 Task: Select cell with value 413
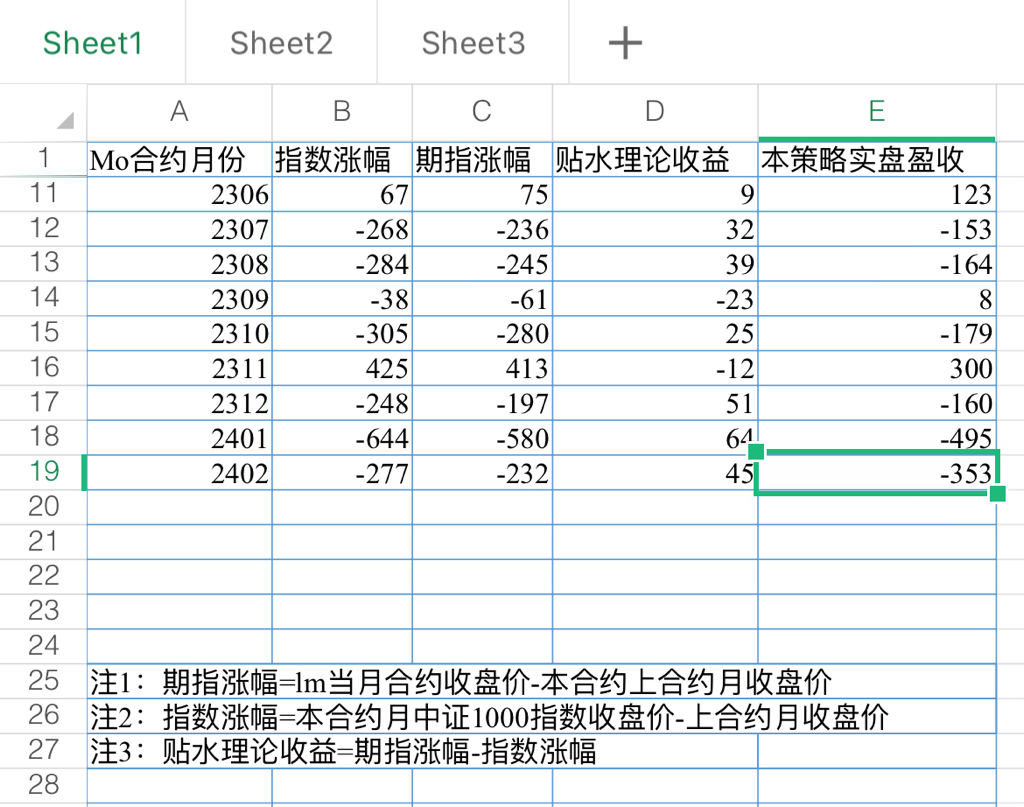pyautogui.click(x=483, y=368)
